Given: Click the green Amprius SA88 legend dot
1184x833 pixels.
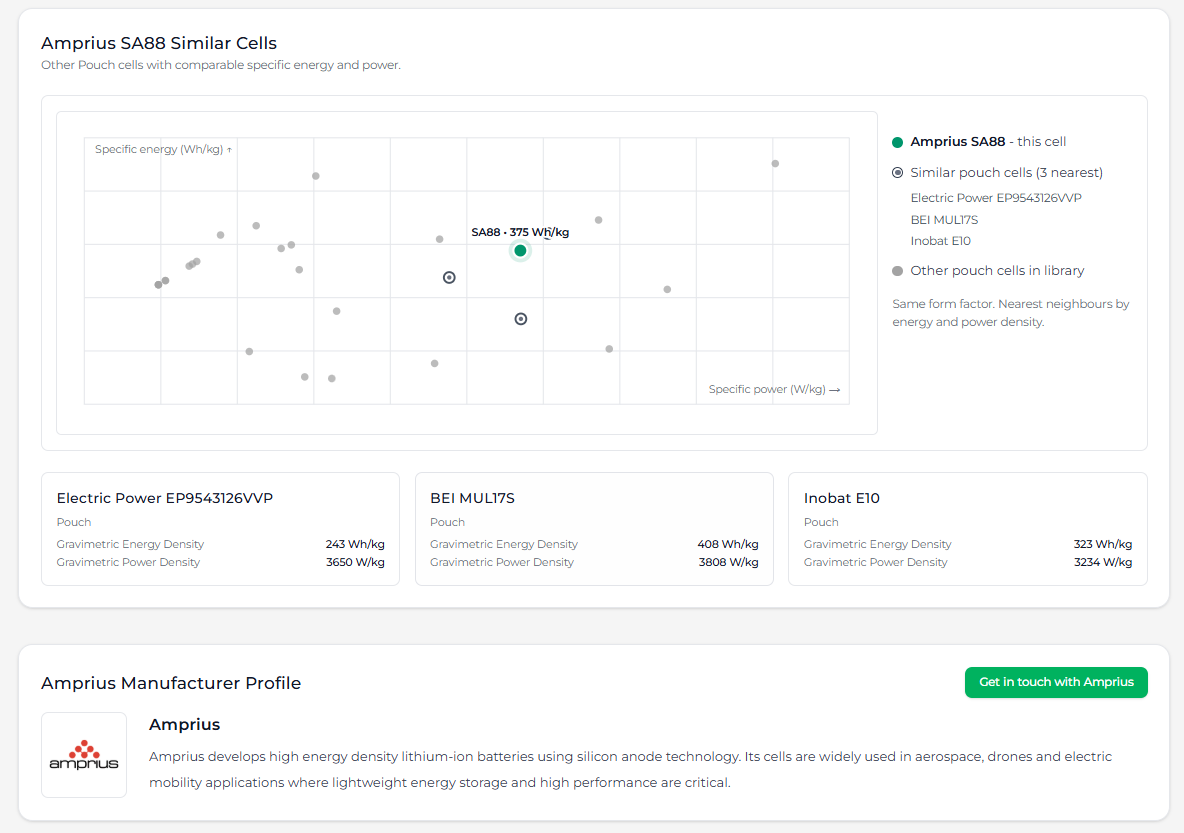Looking at the screenshot, I should (897, 142).
